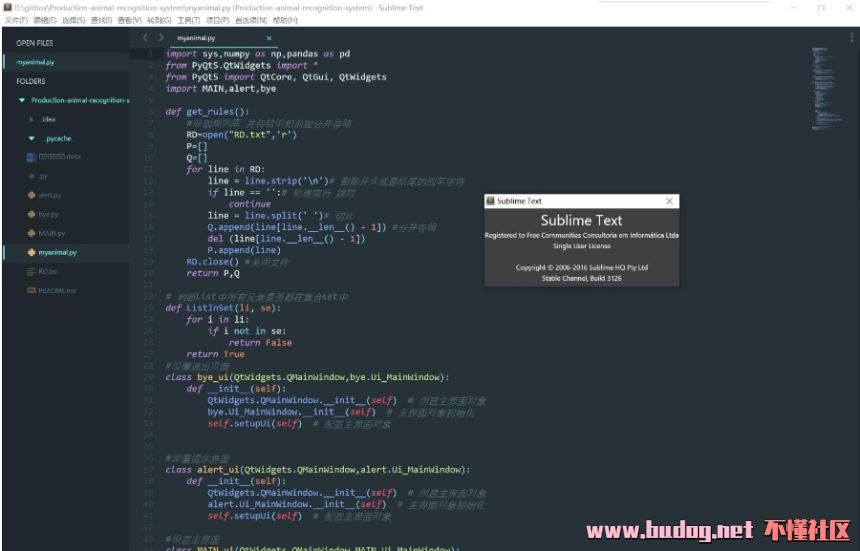Viewport: 860px width, 551px height.
Task: Open alert.py from the folder tree
Action: pyautogui.click(x=50, y=195)
